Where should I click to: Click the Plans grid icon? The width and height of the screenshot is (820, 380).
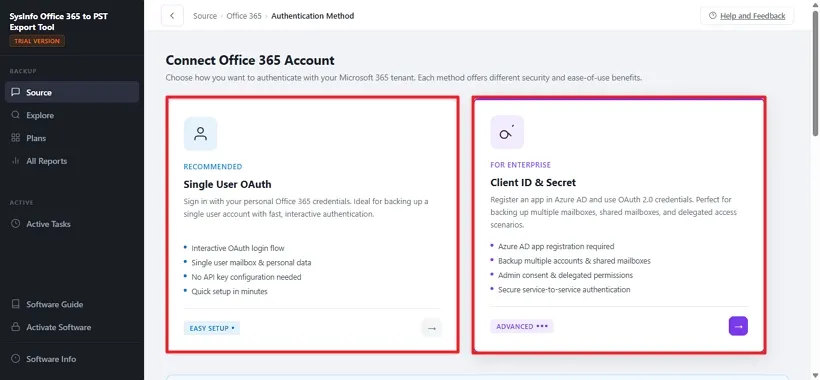coord(16,138)
